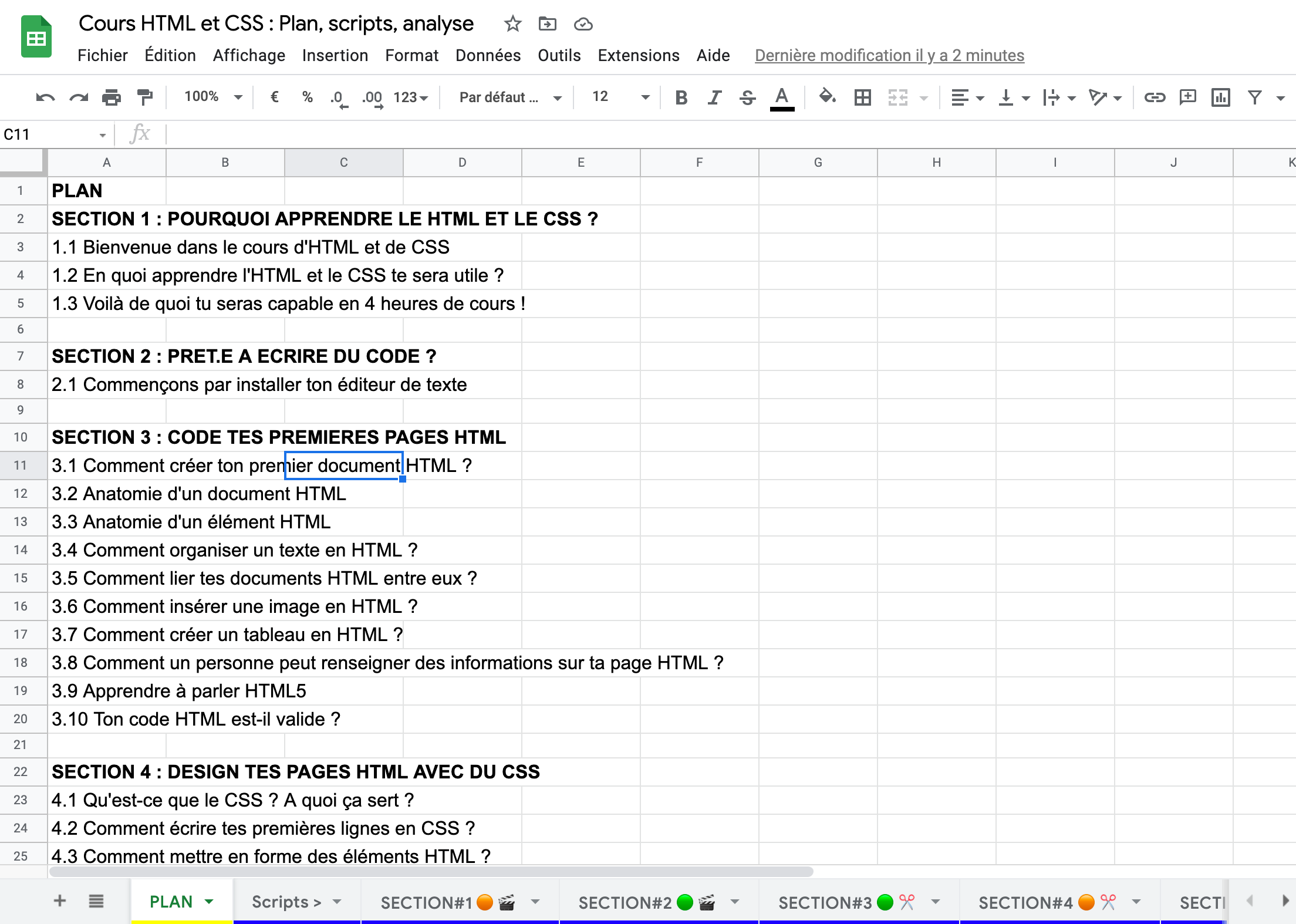Viewport: 1296px width, 924px height.
Task: Open the font size 12 dropdown
Action: (x=620, y=97)
